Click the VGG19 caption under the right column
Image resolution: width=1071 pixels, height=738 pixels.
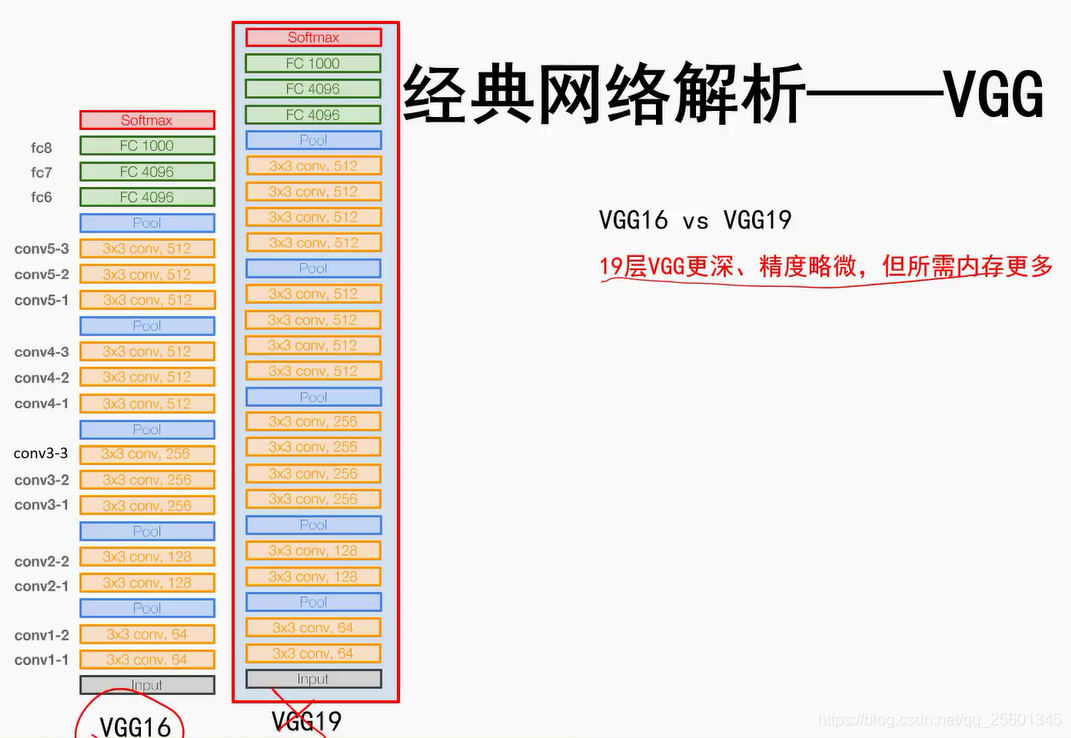306,721
